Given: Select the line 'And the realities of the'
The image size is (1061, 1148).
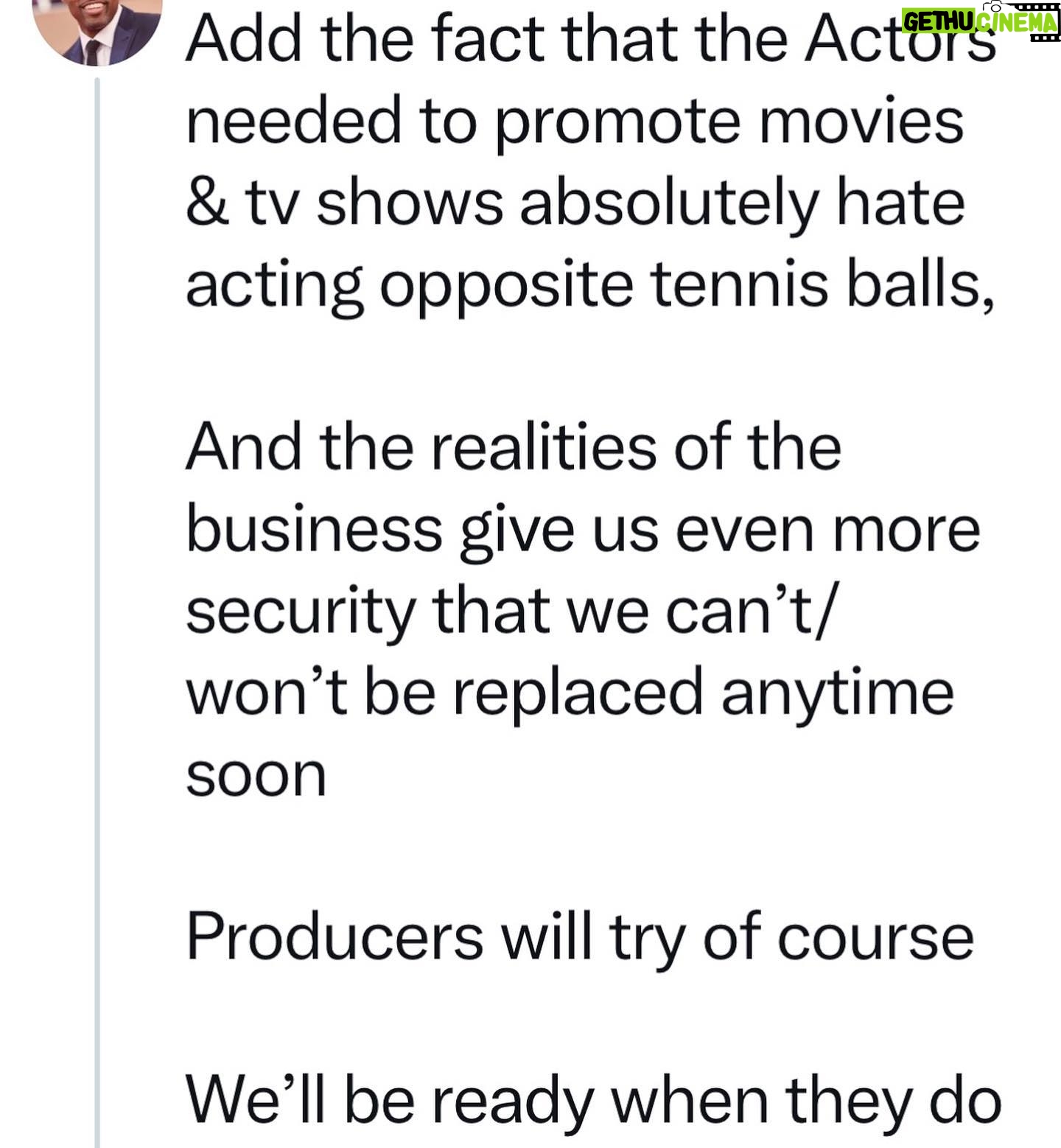Looking at the screenshot, I should pos(514,447).
